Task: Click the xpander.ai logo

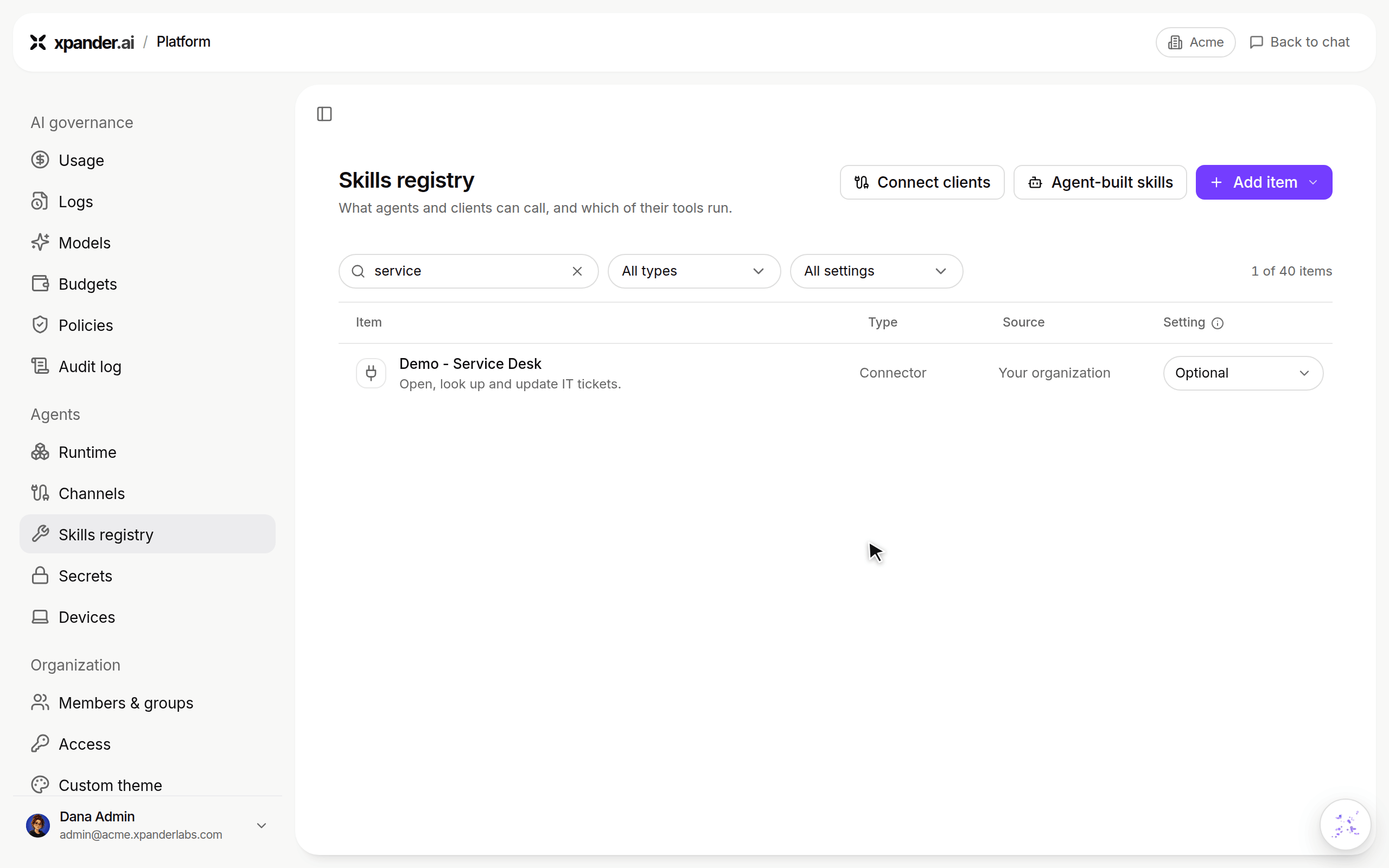Action: pos(81,42)
